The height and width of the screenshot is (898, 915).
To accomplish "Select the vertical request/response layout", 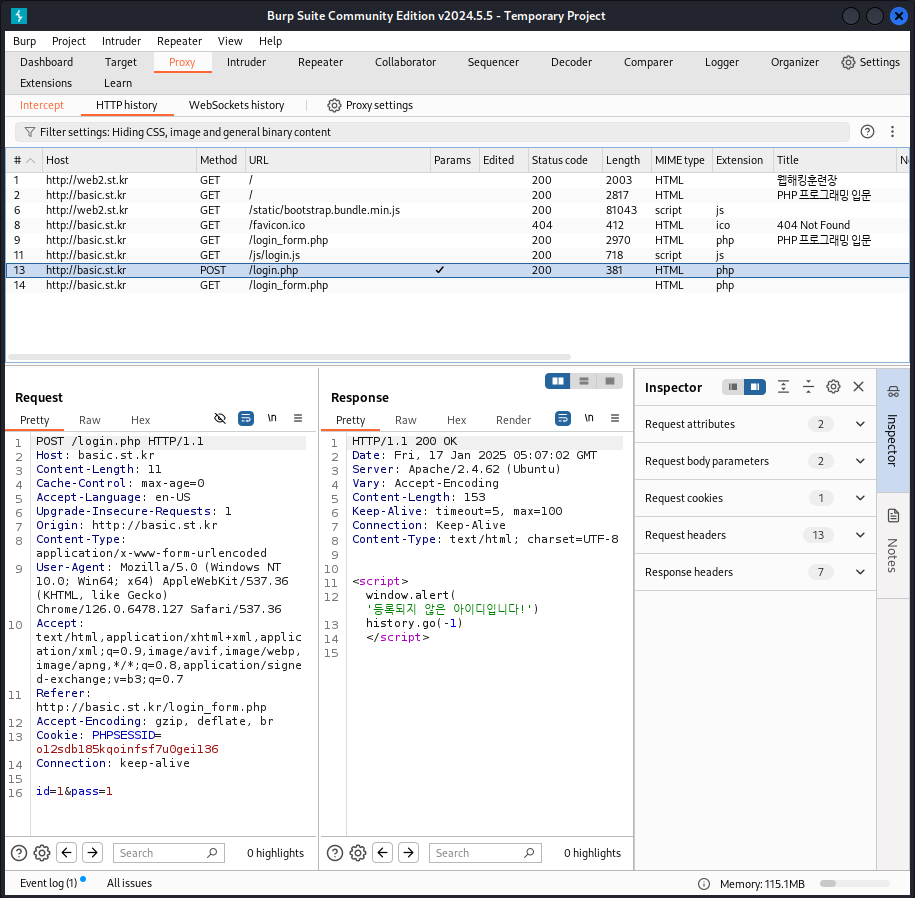I will [x=584, y=381].
